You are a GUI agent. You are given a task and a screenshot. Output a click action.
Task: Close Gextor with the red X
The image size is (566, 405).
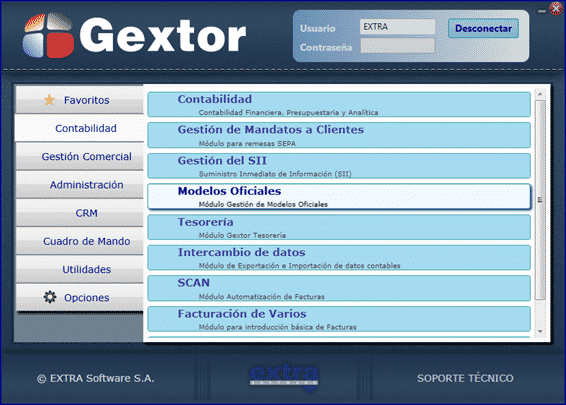tap(556, 9)
